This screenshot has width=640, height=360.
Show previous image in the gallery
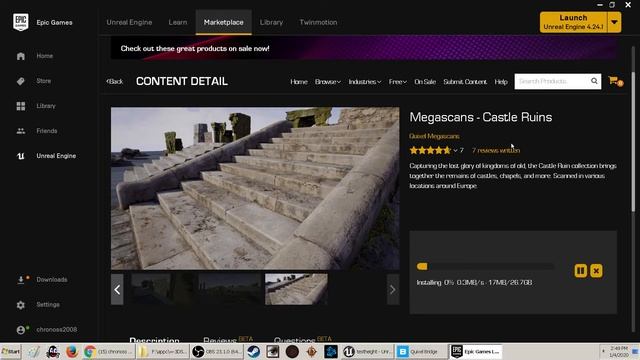(117, 289)
